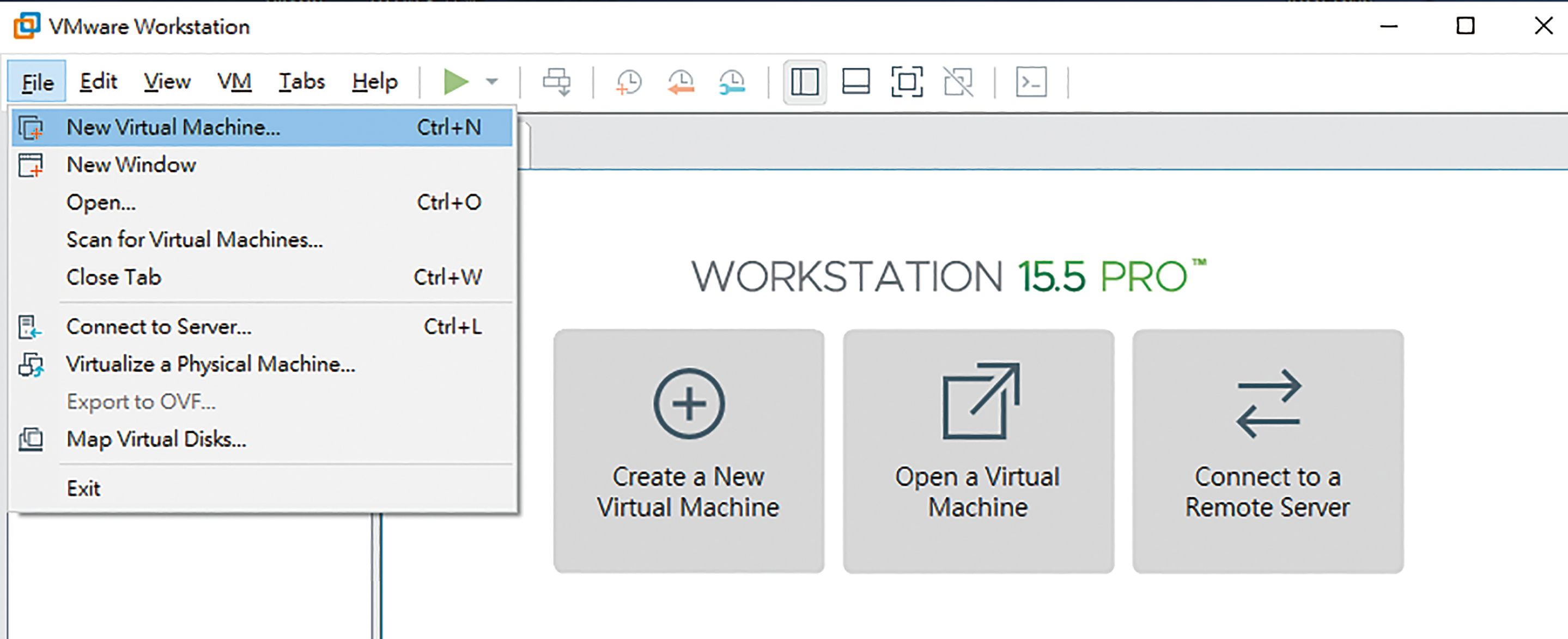This screenshot has width=1568, height=639.
Task: Click the Unity mode toolbar icon
Action: pos(958,82)
